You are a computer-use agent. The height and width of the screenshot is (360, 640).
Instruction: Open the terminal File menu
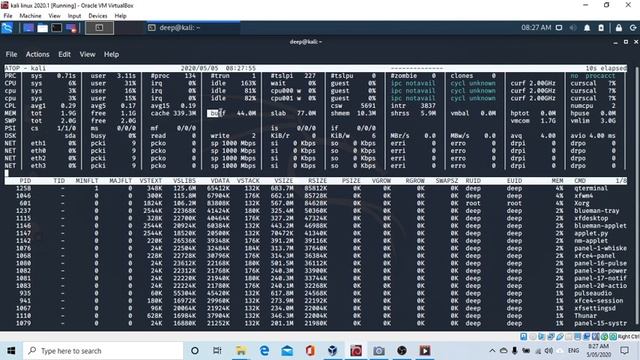coord(11,54)
